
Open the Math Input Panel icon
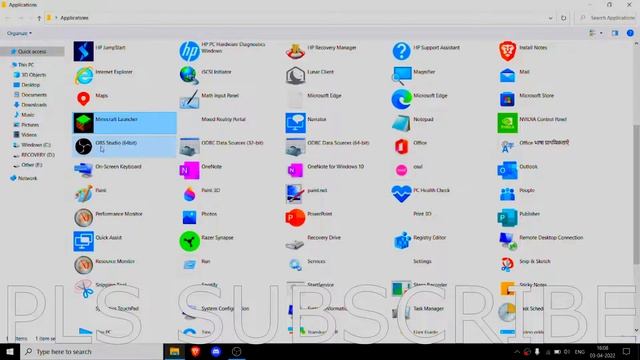coord(189,99)
